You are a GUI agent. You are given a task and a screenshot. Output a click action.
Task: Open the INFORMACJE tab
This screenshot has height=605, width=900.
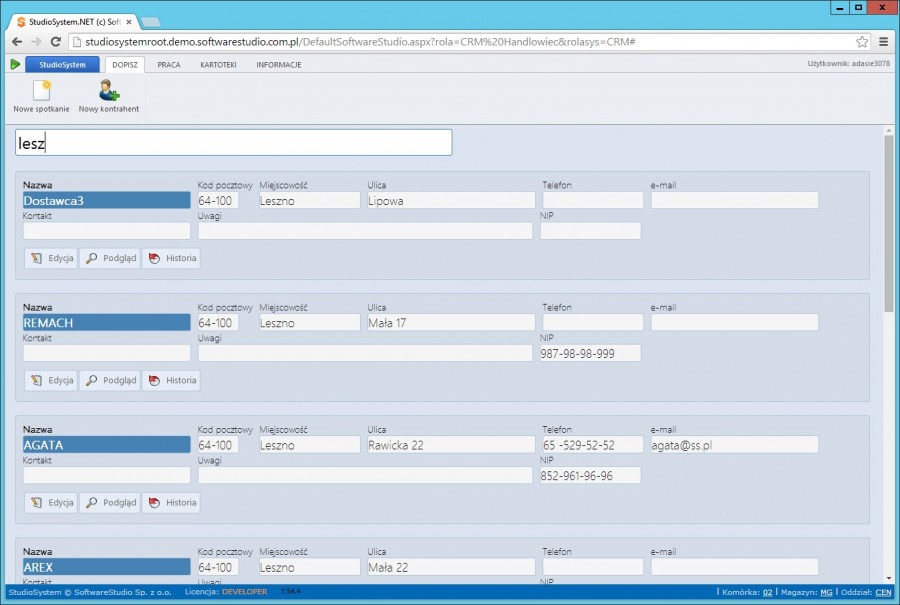pos(279,65)
